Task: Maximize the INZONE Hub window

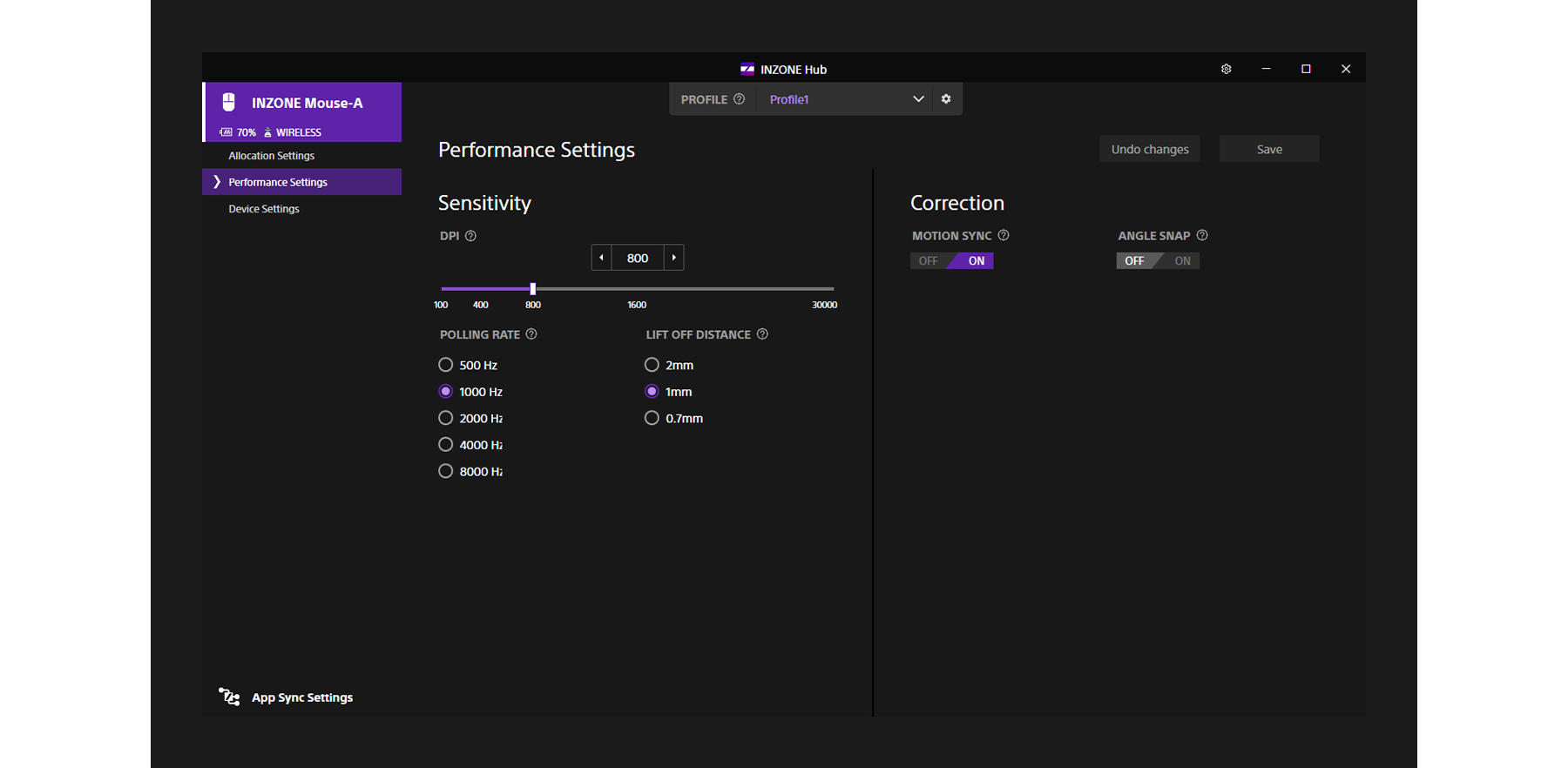Action: click(1306, 69)
